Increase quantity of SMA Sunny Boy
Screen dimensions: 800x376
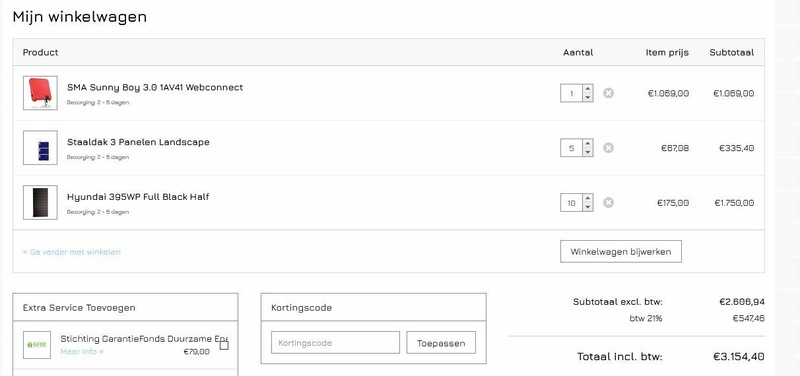click(x=588, y=89)
